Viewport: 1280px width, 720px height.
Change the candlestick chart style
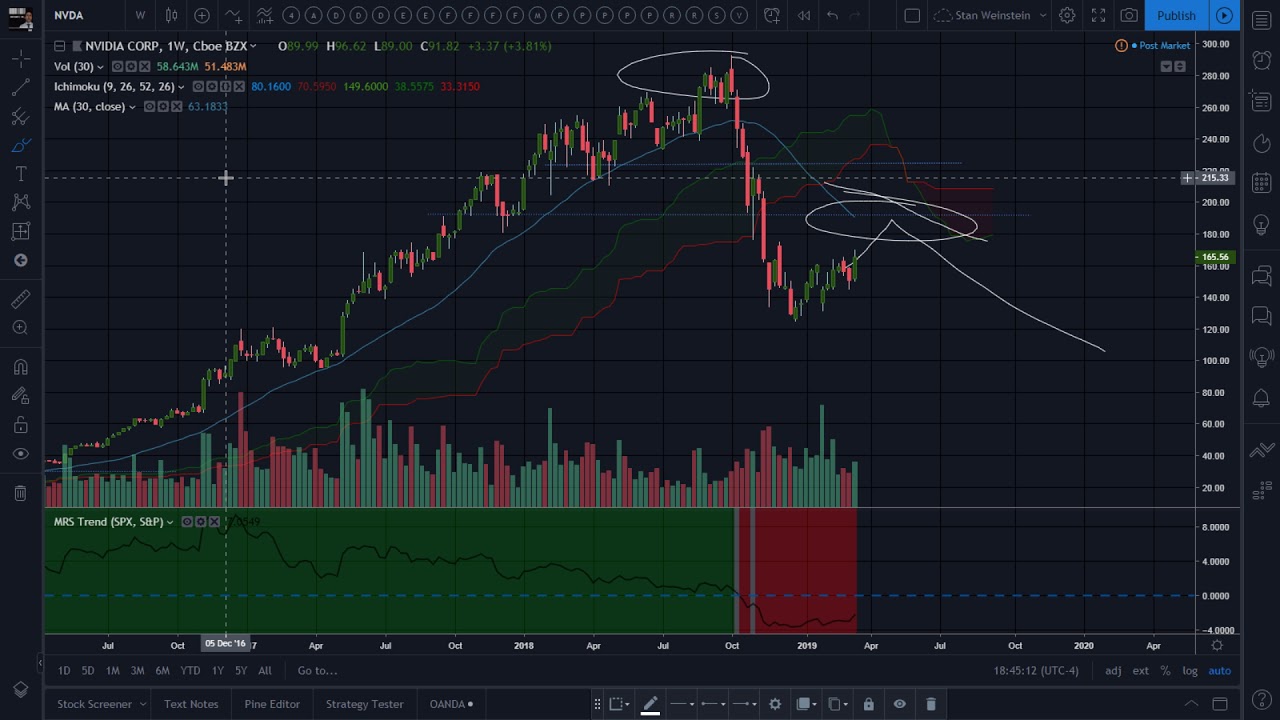171,15
